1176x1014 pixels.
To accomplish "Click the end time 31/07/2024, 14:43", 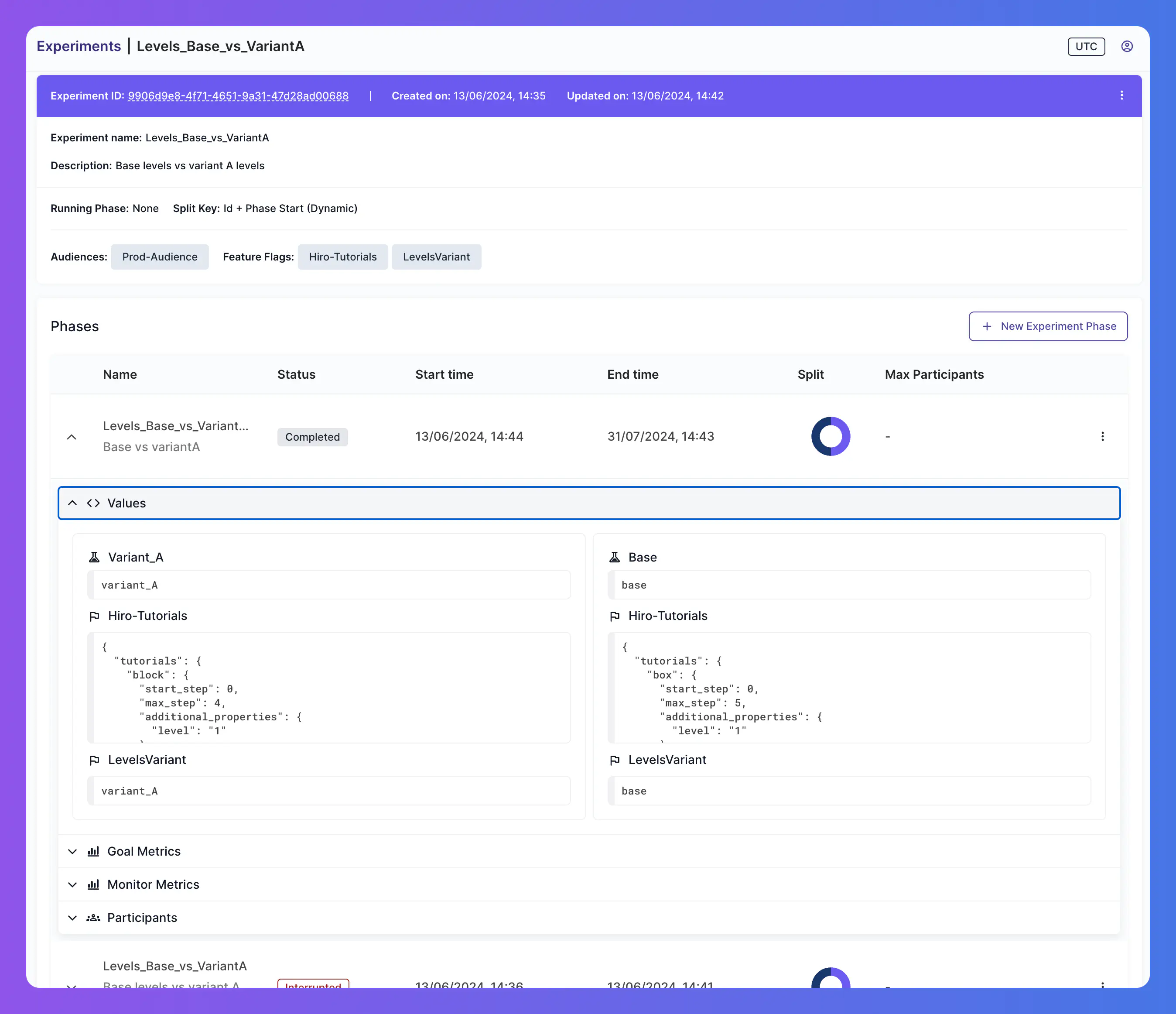I will [661, 437].
